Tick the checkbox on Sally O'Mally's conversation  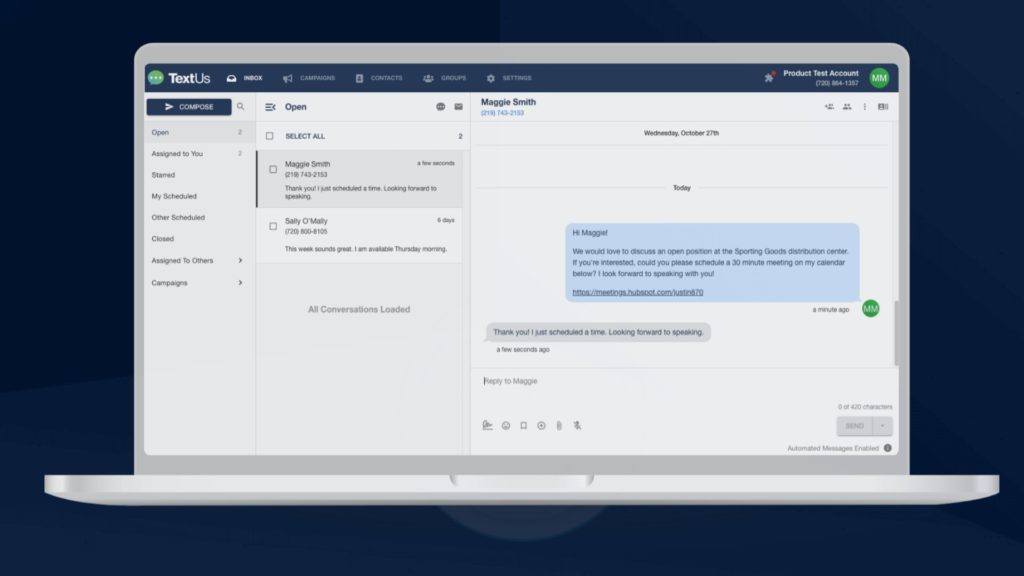(x=273, y=226)
